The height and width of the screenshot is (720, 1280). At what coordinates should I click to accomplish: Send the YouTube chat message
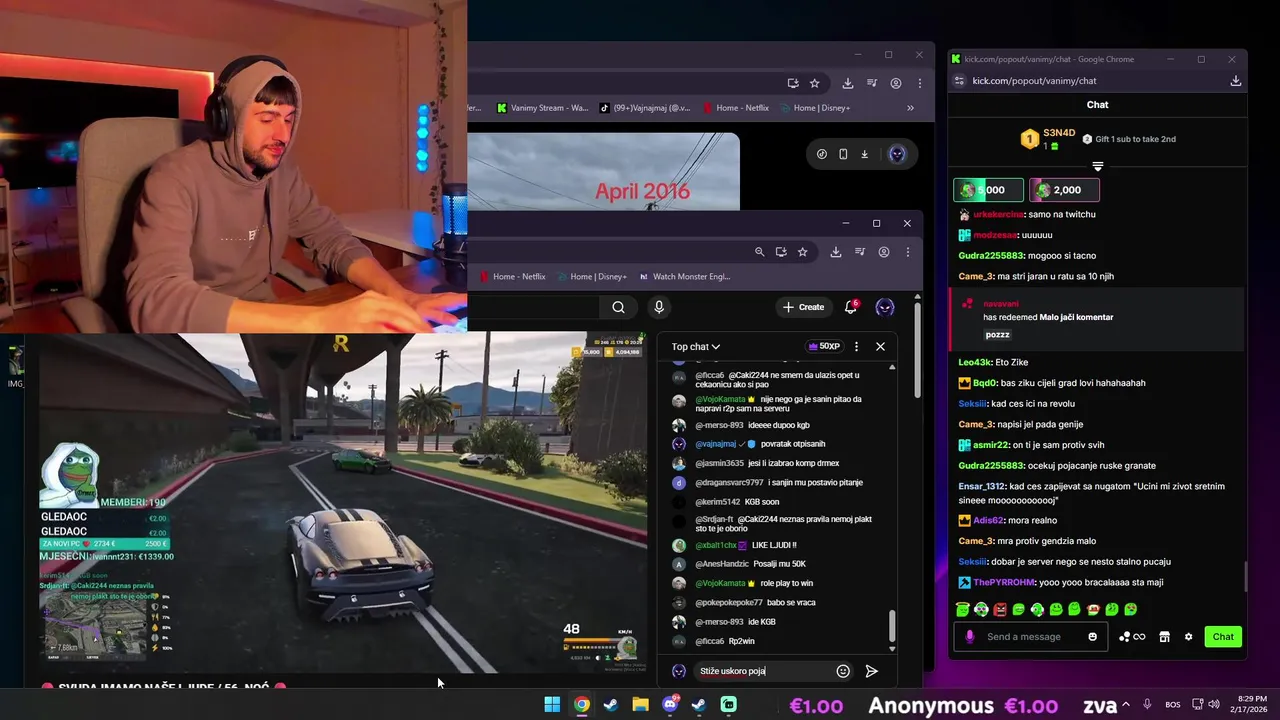coord(871,671)
